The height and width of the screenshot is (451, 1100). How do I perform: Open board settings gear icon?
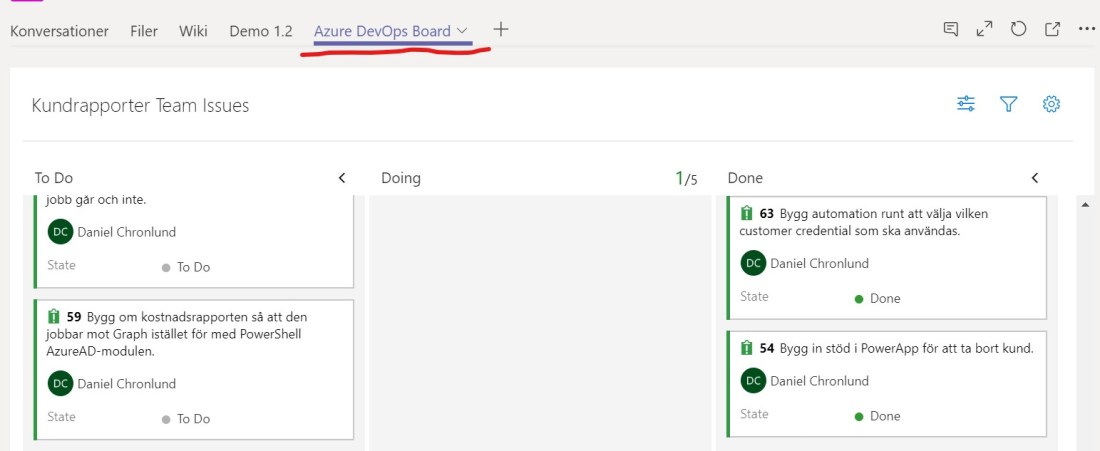click(x=1051, y=104)
